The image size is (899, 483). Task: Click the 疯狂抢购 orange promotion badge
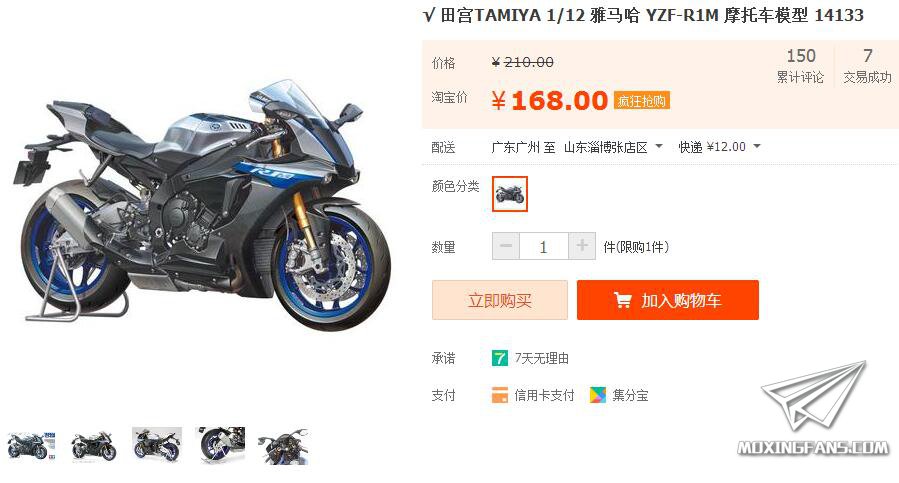pos(641,101)
